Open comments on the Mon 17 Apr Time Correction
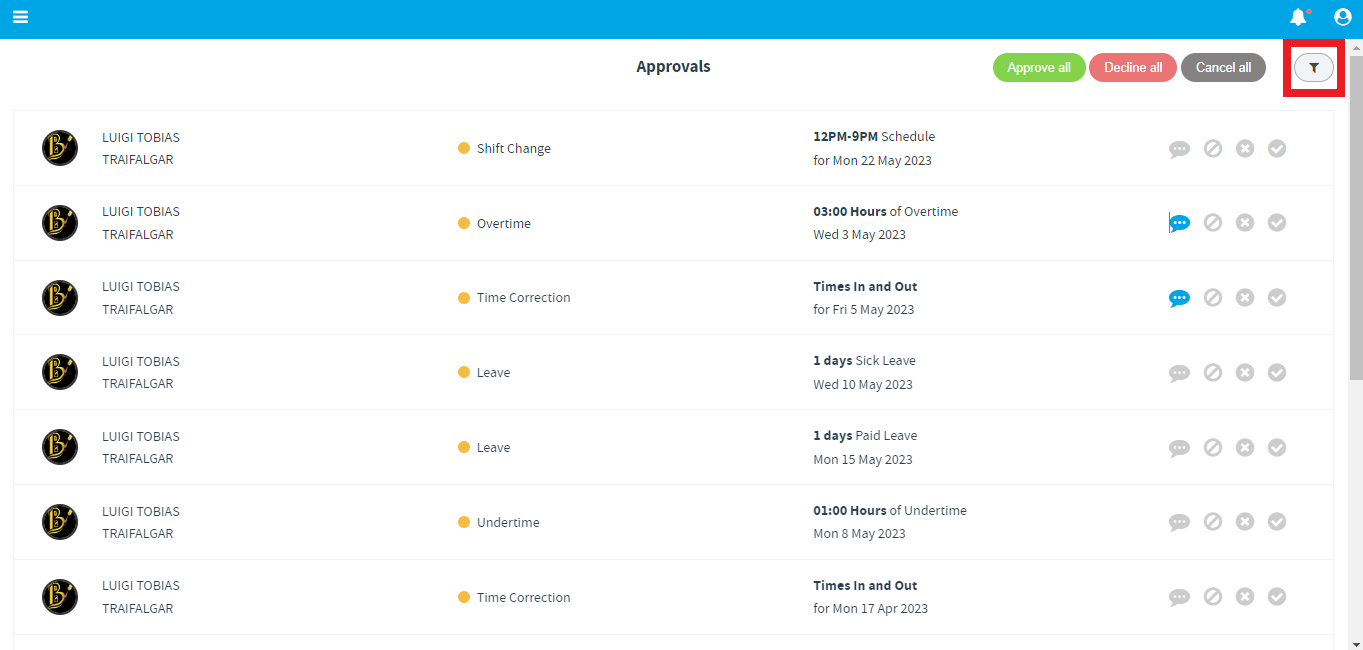 (1180, 597)
